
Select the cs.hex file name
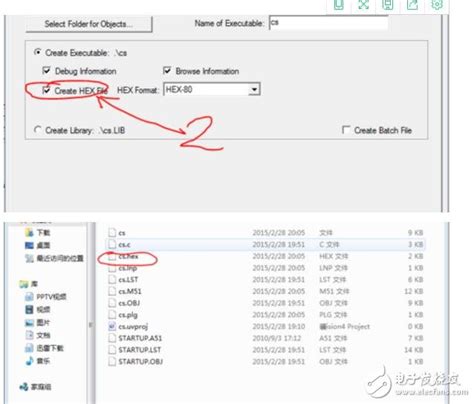(128, 256)
